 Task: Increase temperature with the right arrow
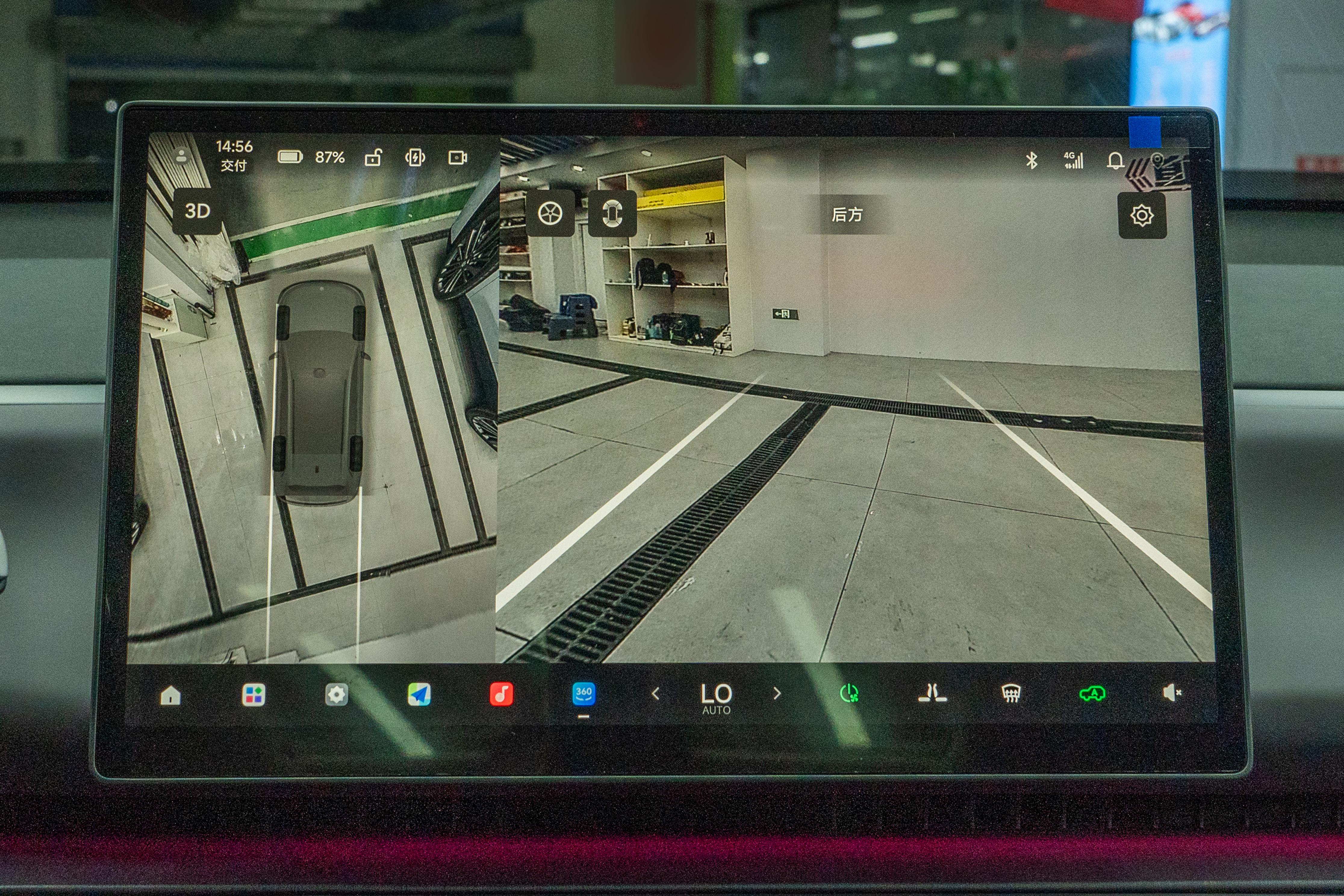pyautogui.click(x=776, y=693)
